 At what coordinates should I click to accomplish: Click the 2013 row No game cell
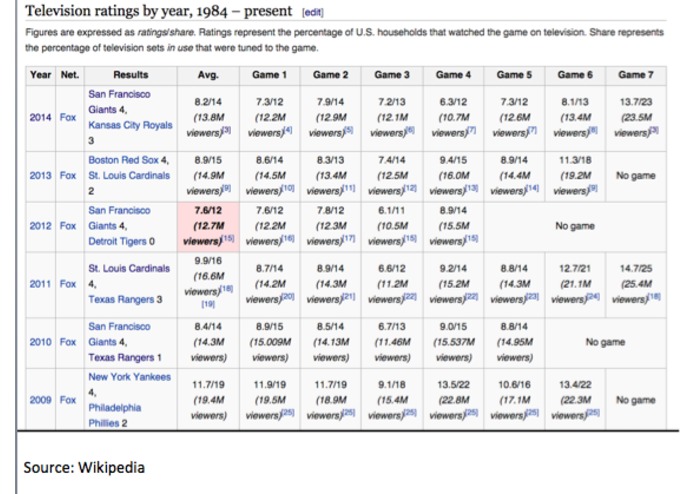[x=636, y=175]
